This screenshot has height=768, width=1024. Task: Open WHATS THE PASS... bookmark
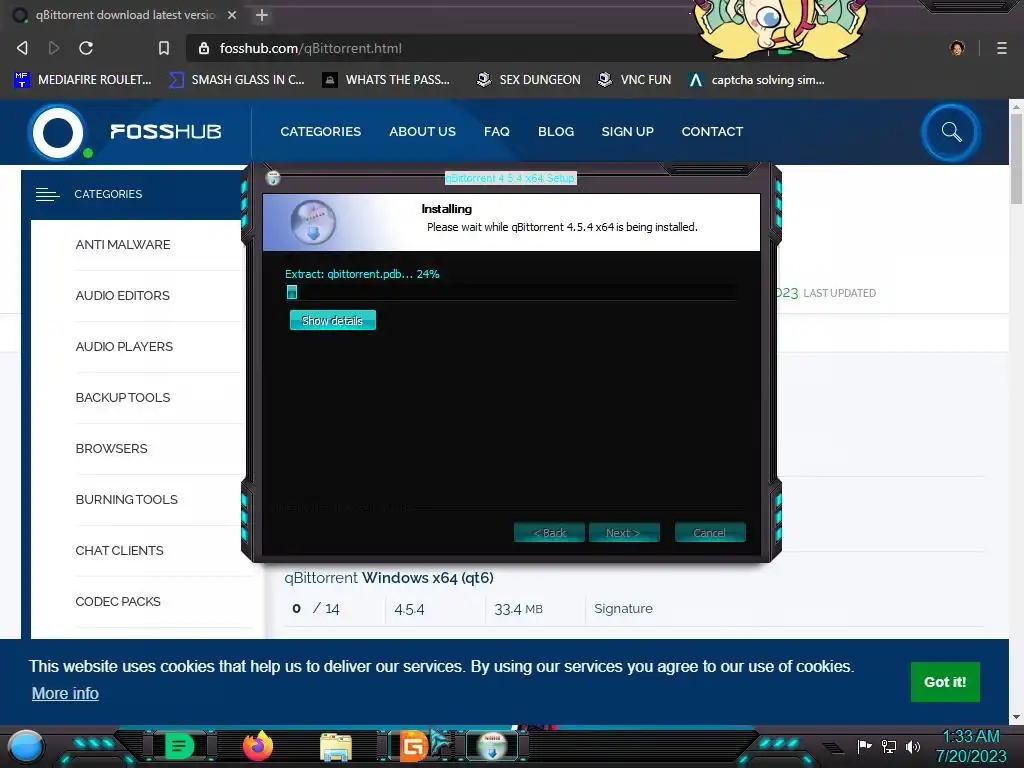[387, 80]
